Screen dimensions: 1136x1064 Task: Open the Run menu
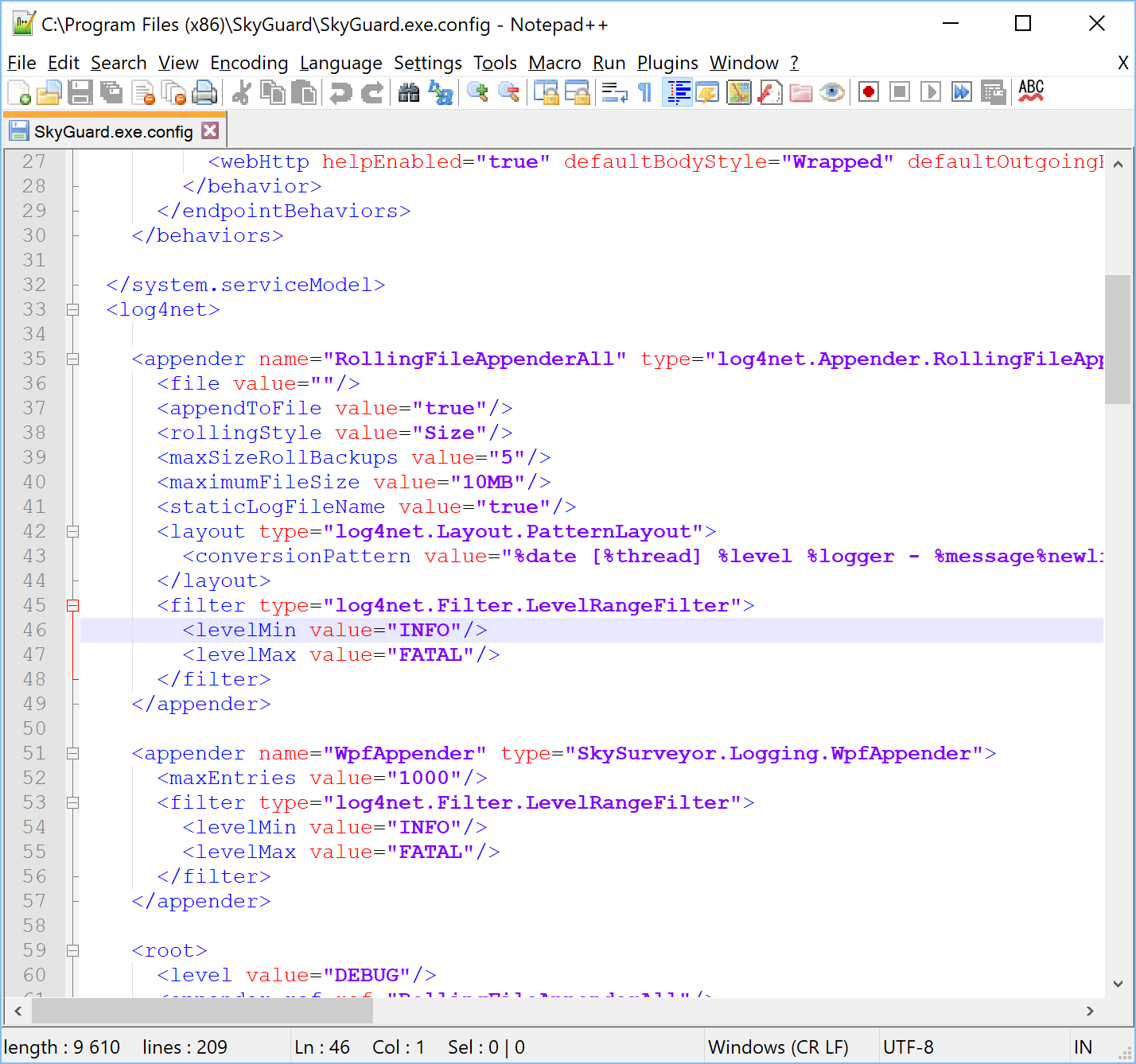click(609, 63)
